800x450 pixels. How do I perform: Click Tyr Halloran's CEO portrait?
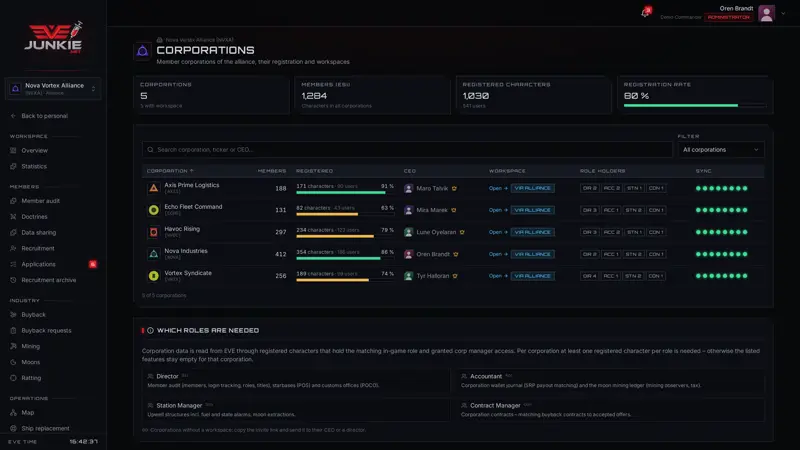(x=408, y=276)
